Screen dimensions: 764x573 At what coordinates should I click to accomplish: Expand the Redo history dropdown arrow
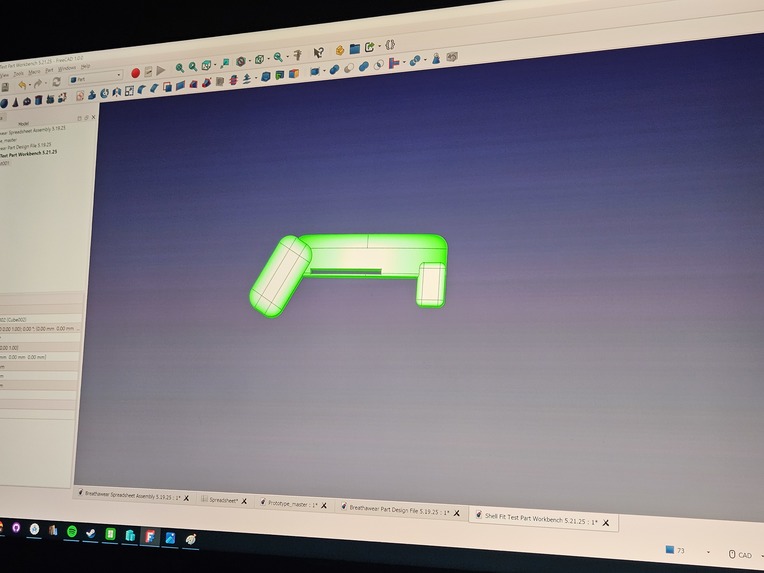[46, 83]
